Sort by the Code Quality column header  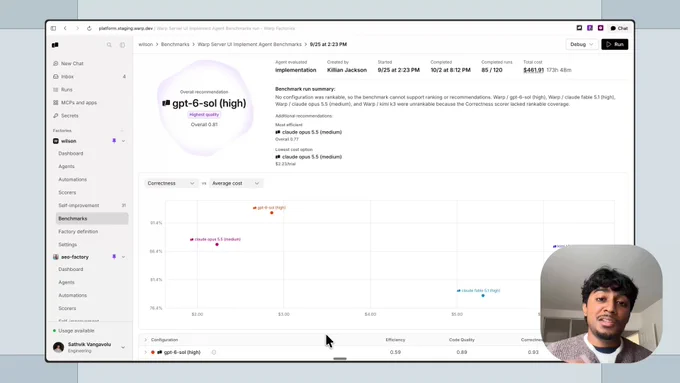point(461,340)
